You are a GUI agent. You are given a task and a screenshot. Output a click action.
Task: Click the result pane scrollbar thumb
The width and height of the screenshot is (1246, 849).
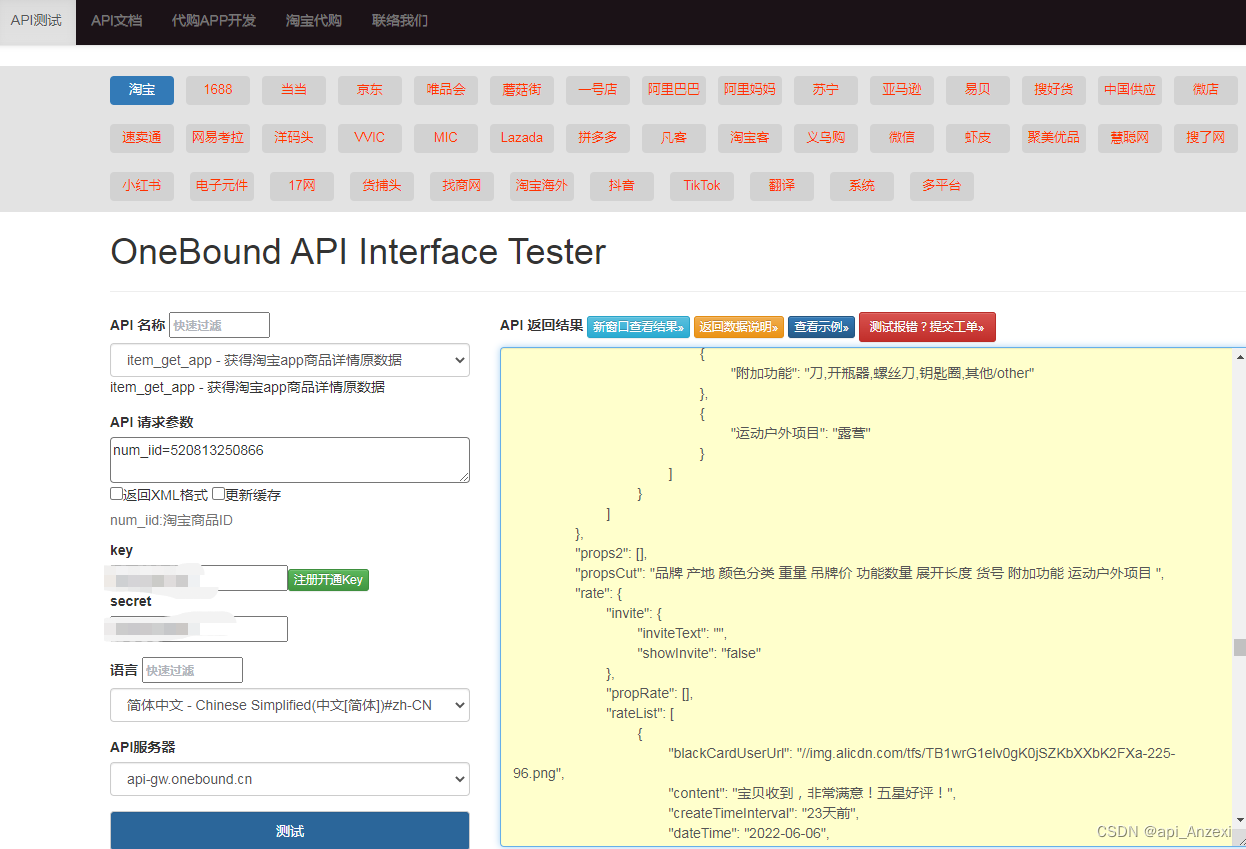pyautogui.click(x=1240, y=647)
